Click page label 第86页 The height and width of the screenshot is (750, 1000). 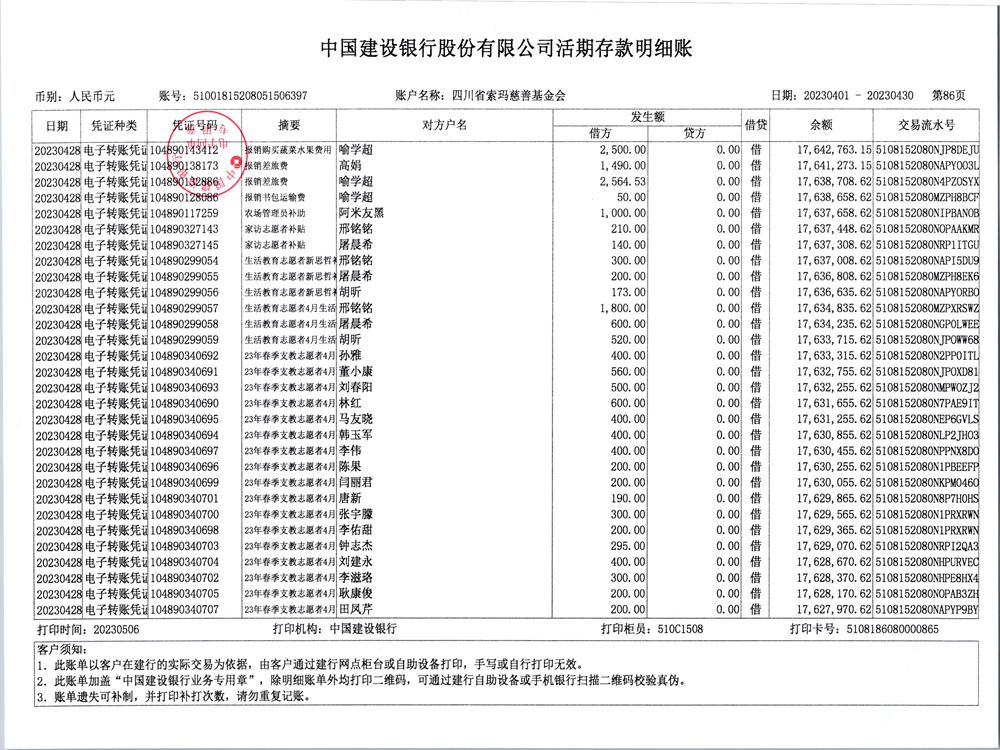click(948, 96)
